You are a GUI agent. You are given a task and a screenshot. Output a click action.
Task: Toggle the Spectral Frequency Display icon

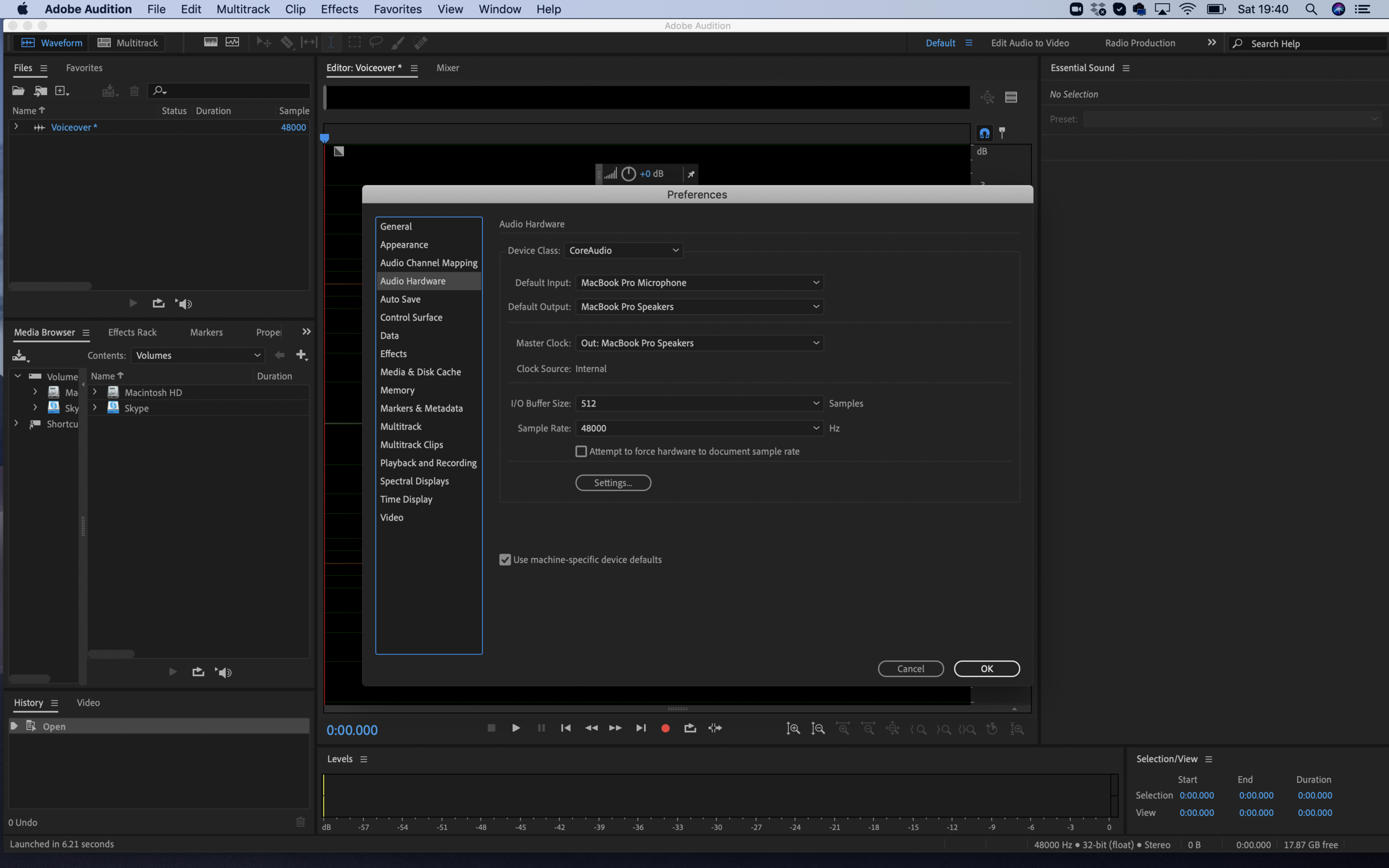click(210, 42)
